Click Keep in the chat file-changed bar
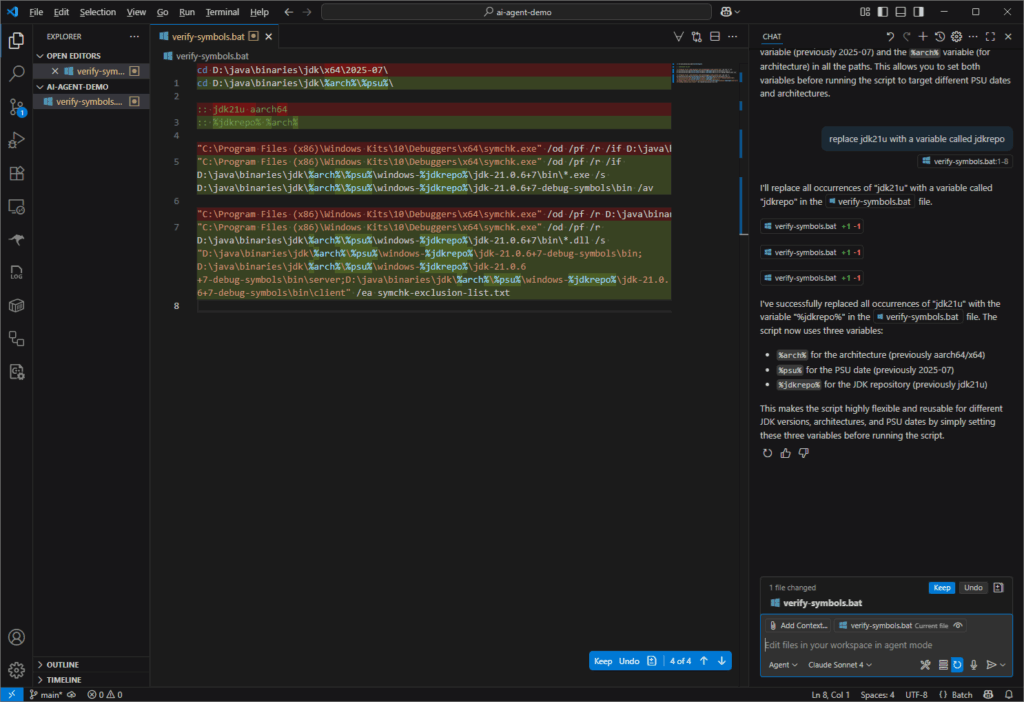Screen dimensions: 1024x702 (x=941, y=588)
